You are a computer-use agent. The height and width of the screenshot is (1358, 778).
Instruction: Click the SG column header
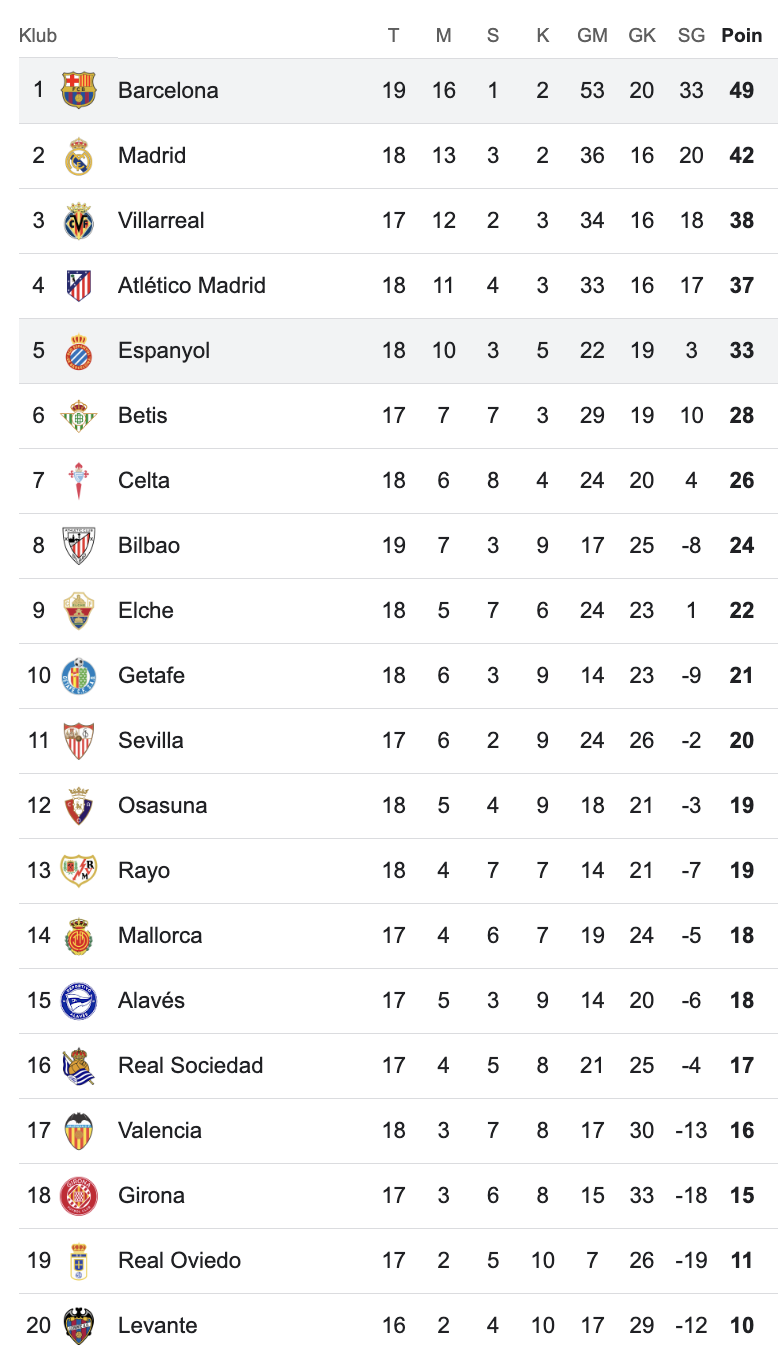pos(691,35)
